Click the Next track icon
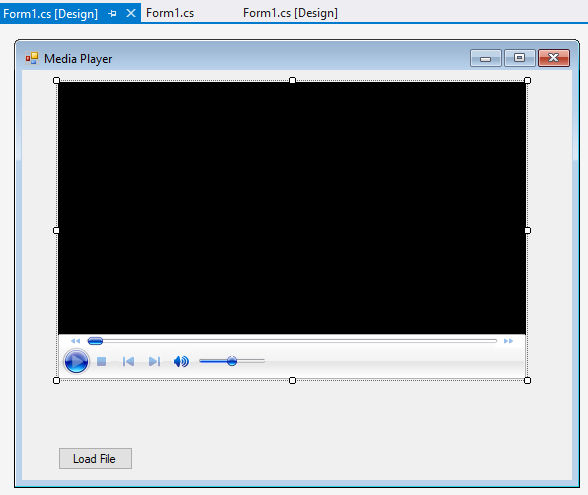Screen dimensions: 588x495 click(x=154, y=362)
